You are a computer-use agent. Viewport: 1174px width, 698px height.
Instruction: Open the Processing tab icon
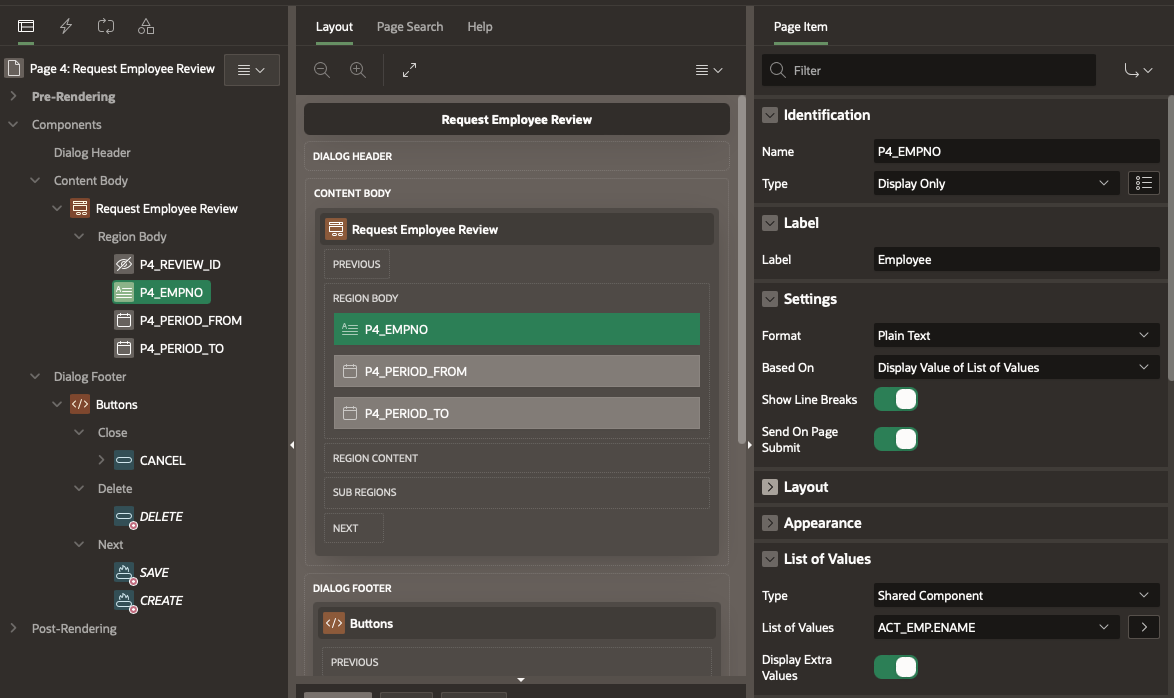click(106, 26)
